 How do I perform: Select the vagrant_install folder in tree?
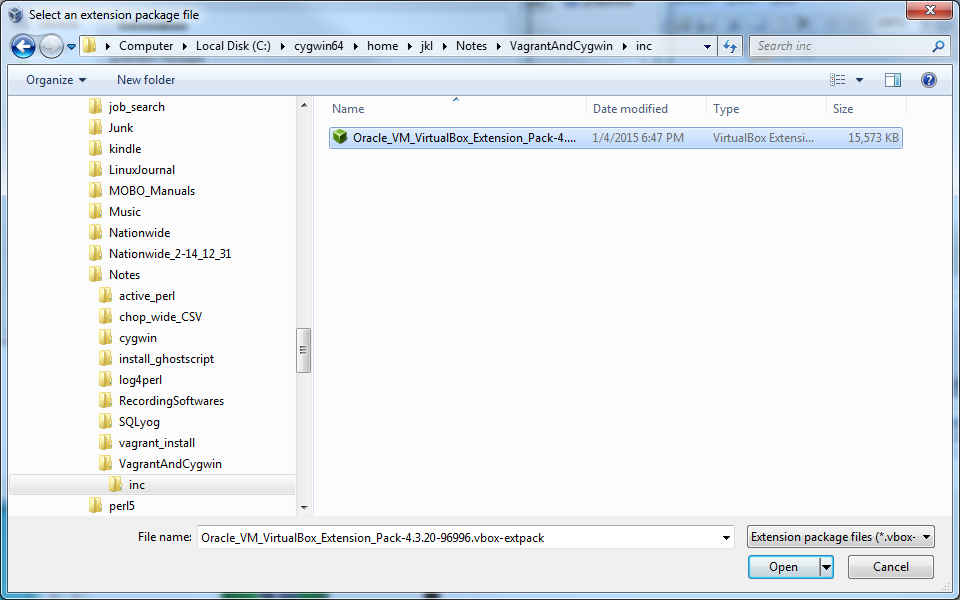[157, 443]
